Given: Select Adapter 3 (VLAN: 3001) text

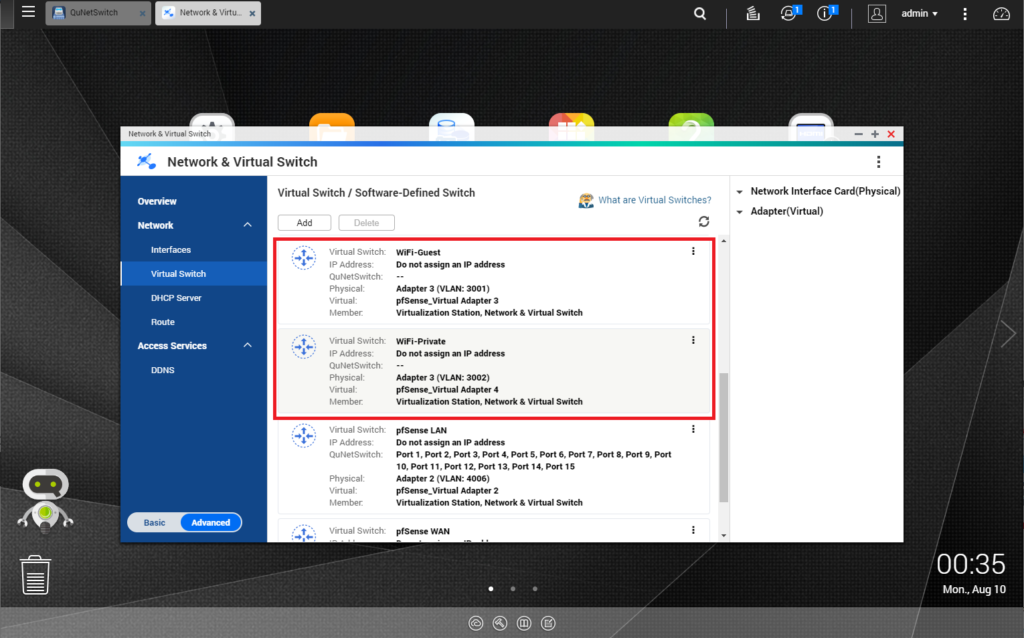Looking at the screenshot, I should [443, 288].
